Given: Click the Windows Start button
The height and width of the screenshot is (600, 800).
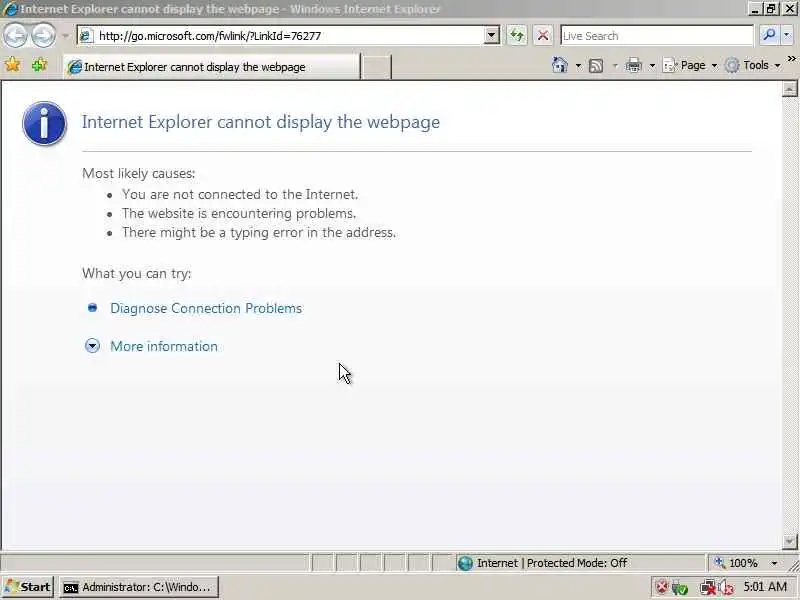Looking at the screenshot, I should [x=28, y=587].
